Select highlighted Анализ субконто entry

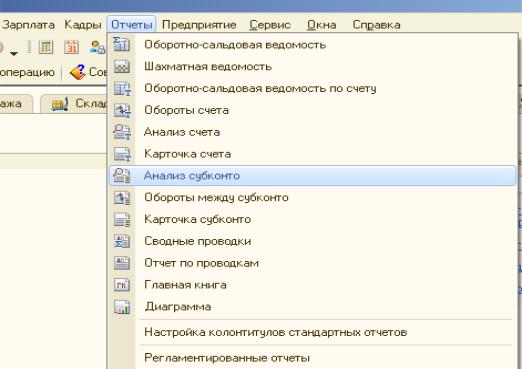pyautogui.click(x=313, y=176)
